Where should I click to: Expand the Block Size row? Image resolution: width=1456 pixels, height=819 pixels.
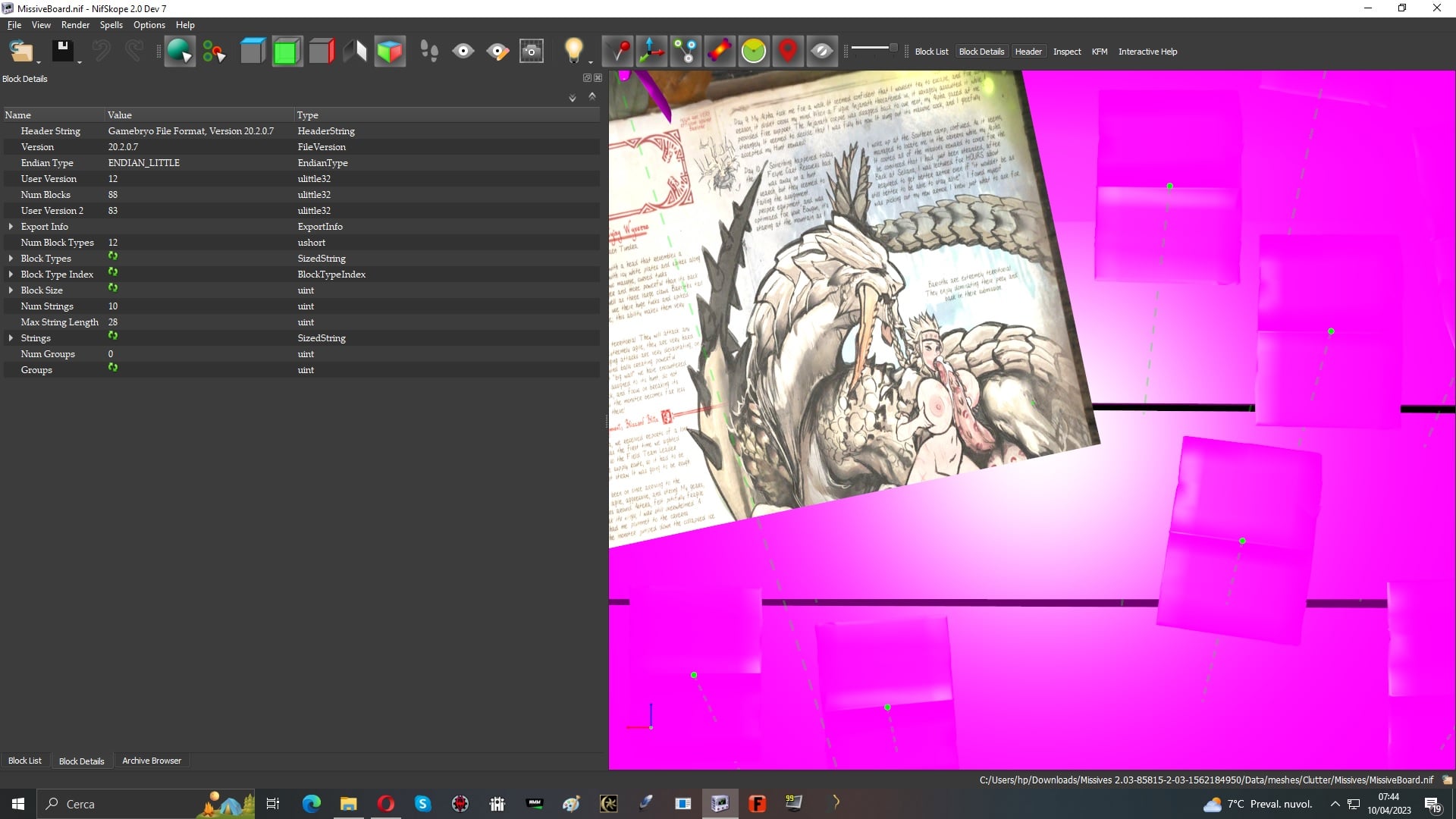point(11,290)
